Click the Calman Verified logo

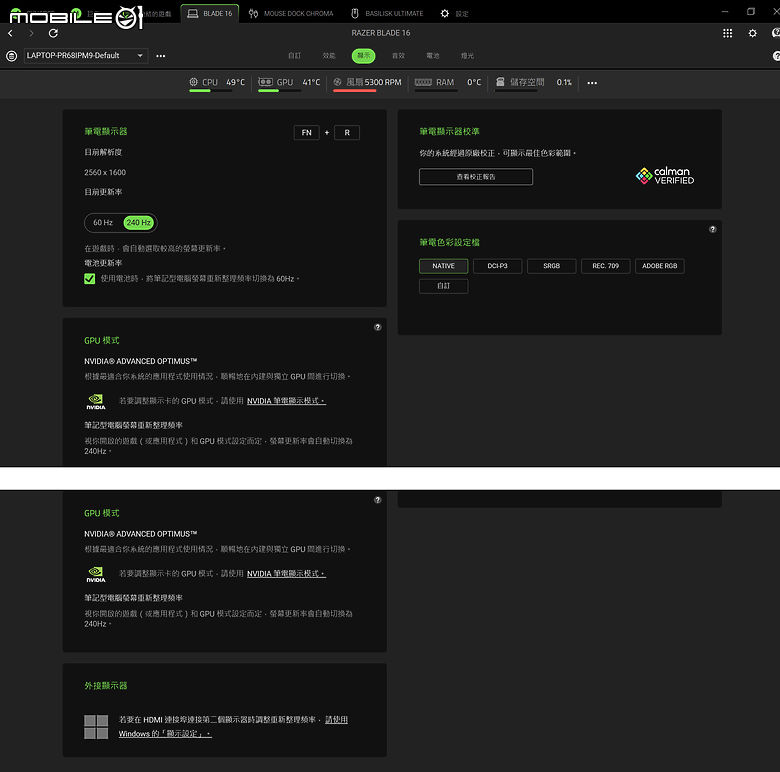[665, 176]
